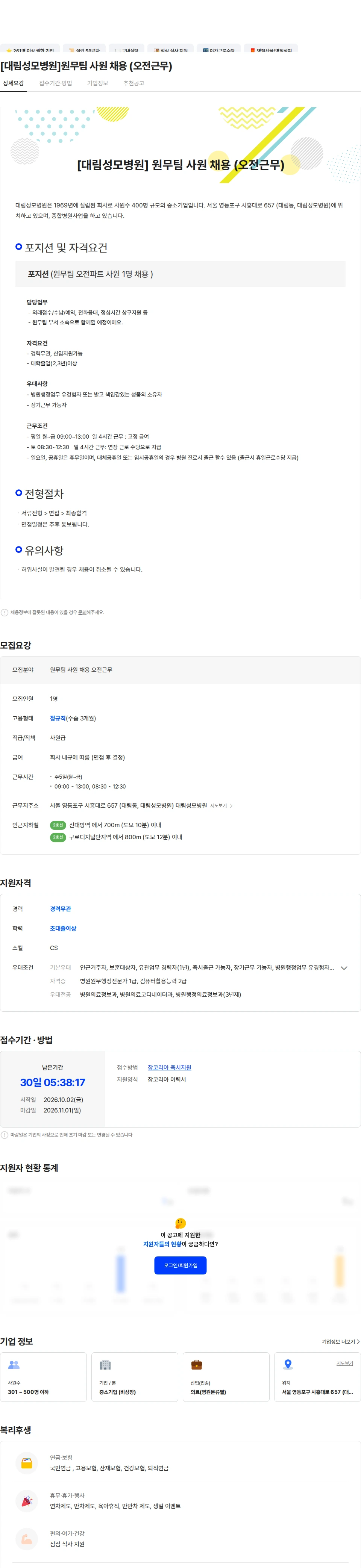361x1568 pixels.
Task: Click the arrow icon after 근무지주소 지도보기
Action: click(231, 805)
